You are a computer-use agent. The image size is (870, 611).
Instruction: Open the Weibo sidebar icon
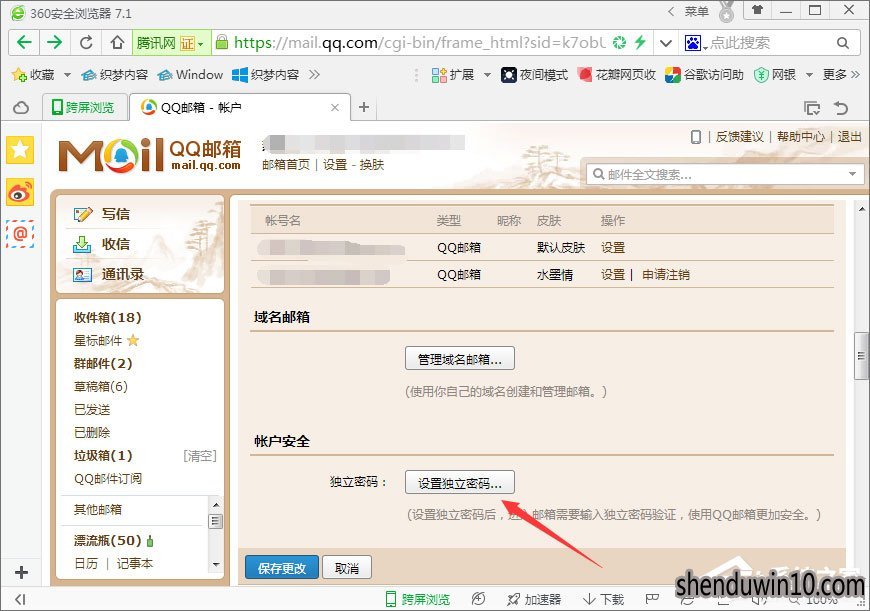point(20,193)
